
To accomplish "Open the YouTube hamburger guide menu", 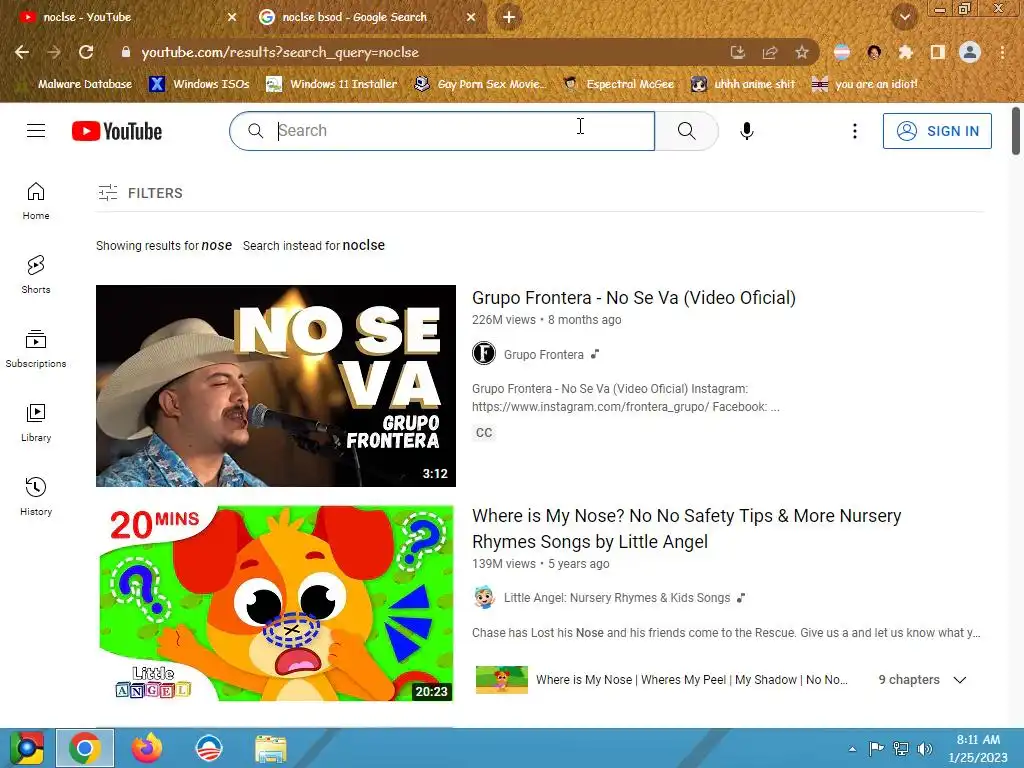I will (x=36, y=131).
